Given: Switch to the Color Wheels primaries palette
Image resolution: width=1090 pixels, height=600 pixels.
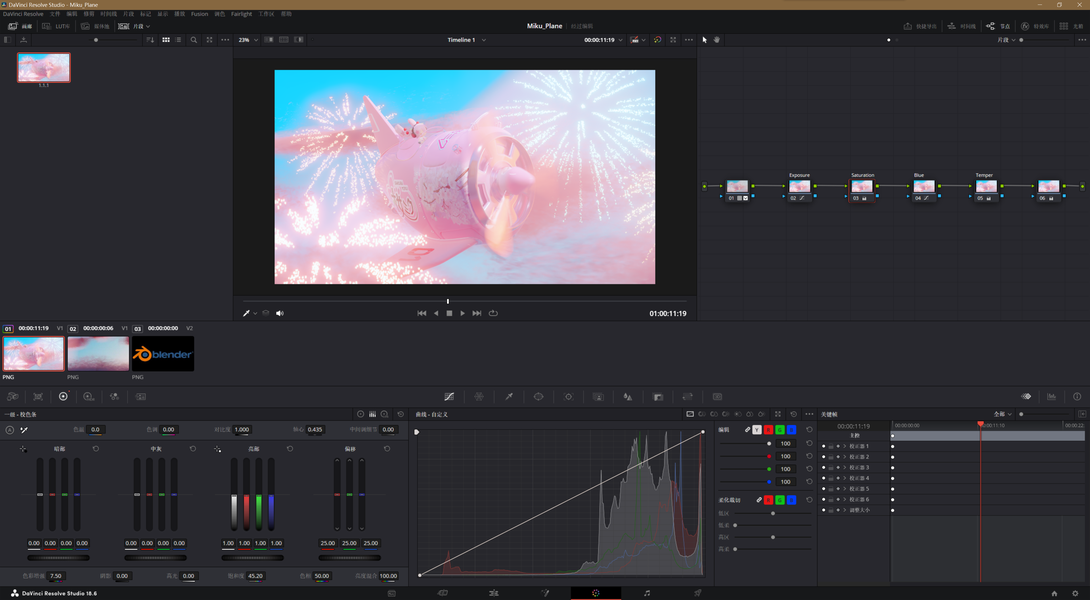Looking at the screenshot, I should coord(63,396).
